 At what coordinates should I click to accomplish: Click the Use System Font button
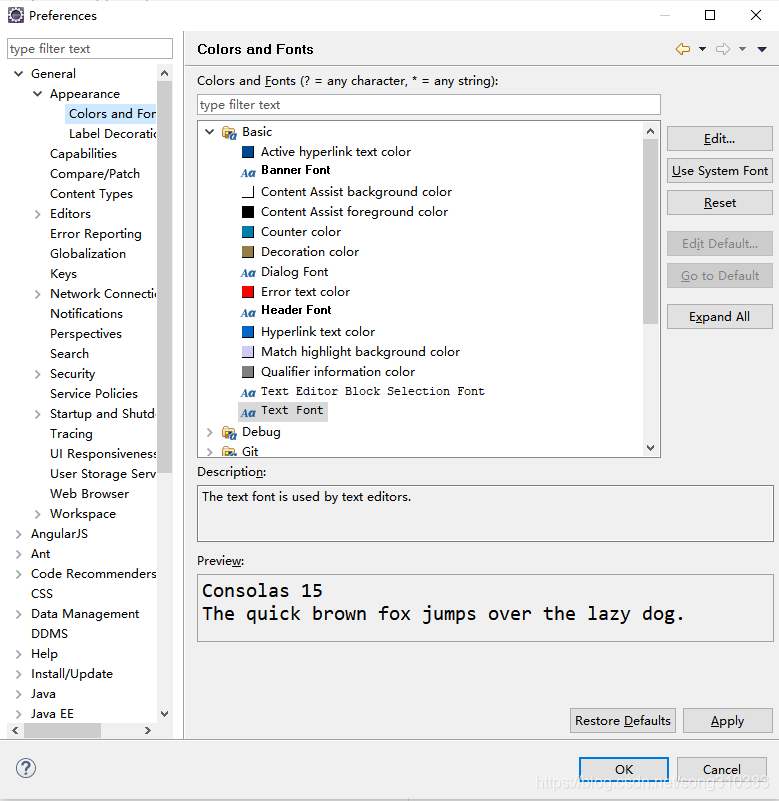point(719,171)
